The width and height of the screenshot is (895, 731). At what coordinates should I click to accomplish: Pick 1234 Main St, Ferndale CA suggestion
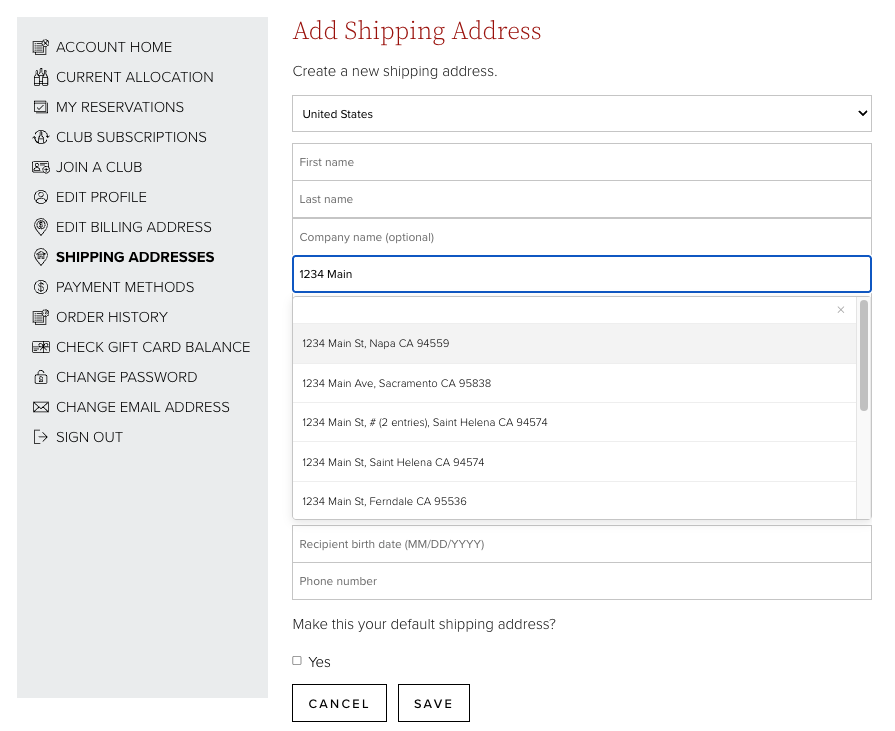coord(384,501)
